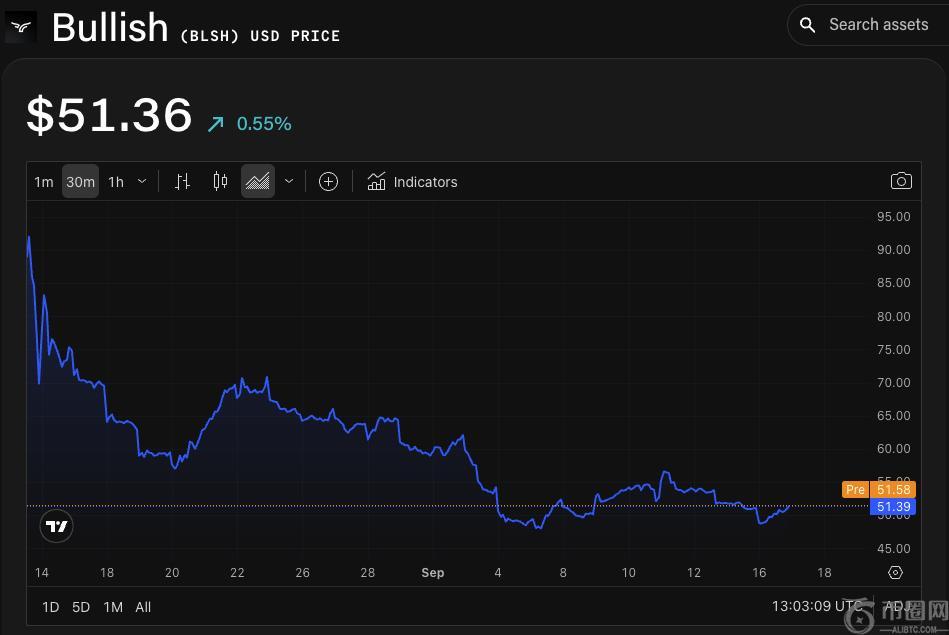This screenshot has height=635, width=949.
Task: Click the Bullish logo in the header
Action: point(19,27)
